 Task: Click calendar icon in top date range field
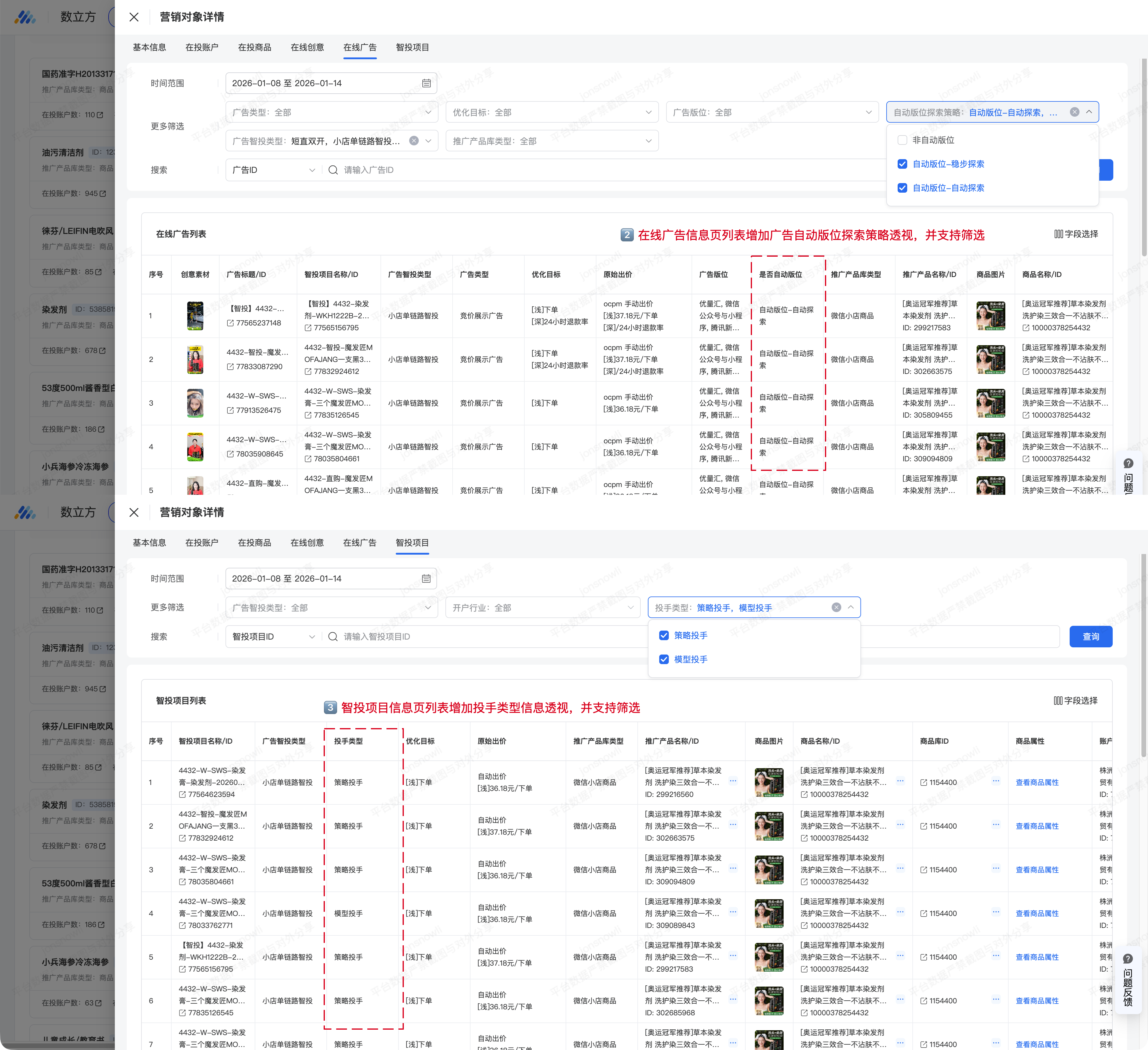pyautogui.click(x=426, y=83)
